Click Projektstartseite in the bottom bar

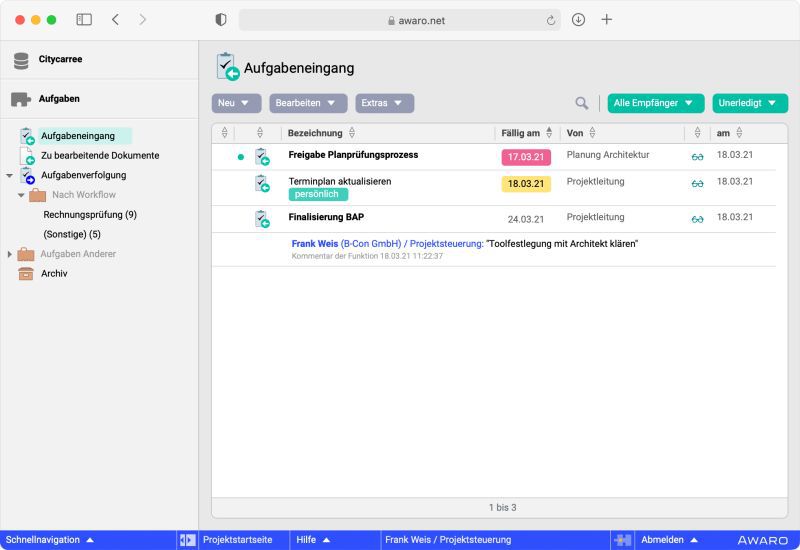click(x=237, y=540)
